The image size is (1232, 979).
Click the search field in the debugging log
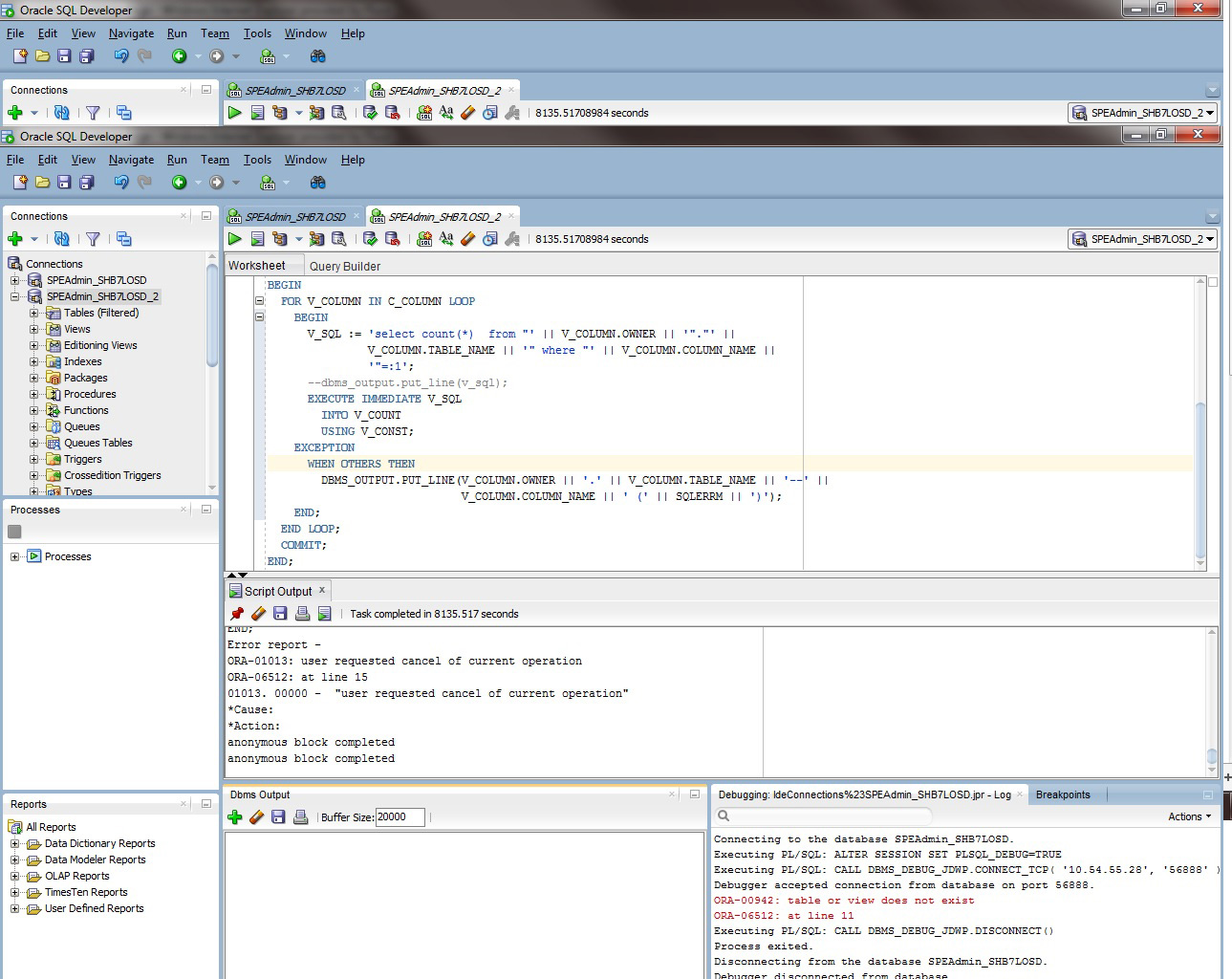coord(824,816)
